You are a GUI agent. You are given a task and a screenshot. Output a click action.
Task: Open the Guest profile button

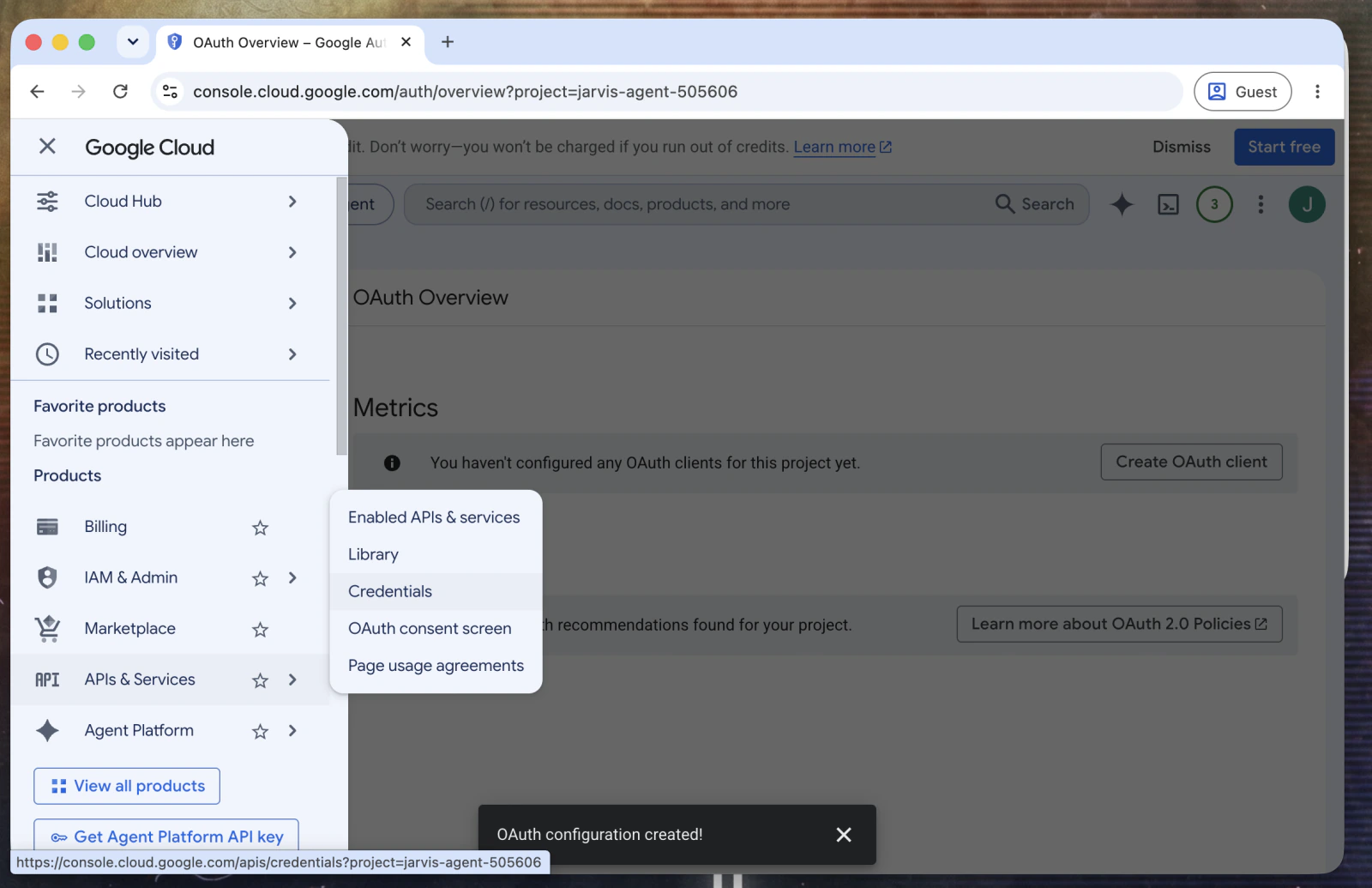(x=1243, y=92)
